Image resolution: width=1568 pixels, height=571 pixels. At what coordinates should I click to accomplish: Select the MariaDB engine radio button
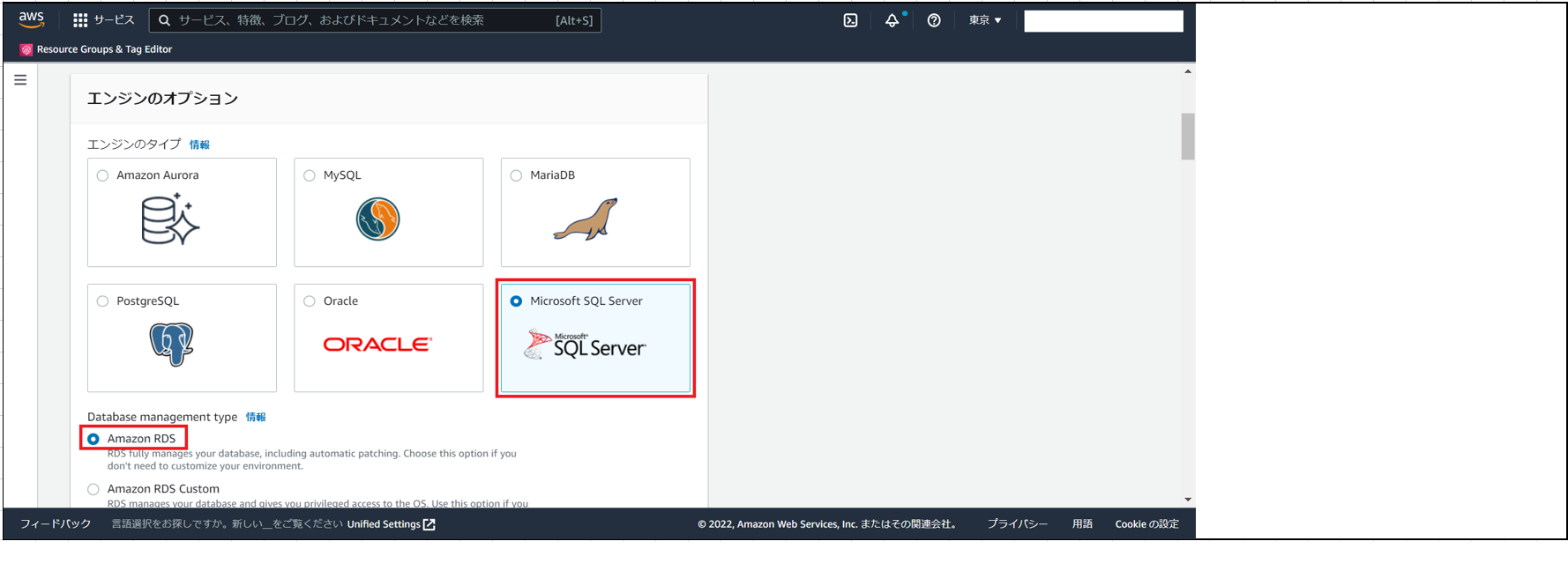[516, 175]
